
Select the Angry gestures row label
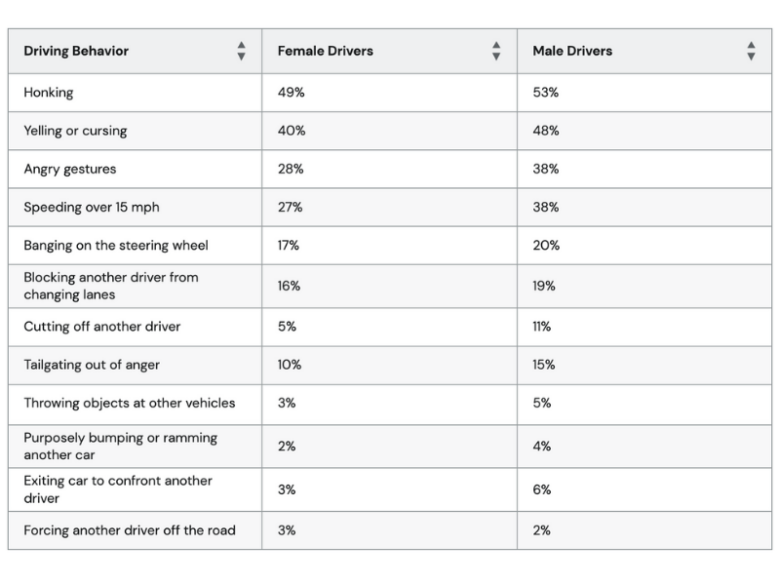click(x=70, y=169)
